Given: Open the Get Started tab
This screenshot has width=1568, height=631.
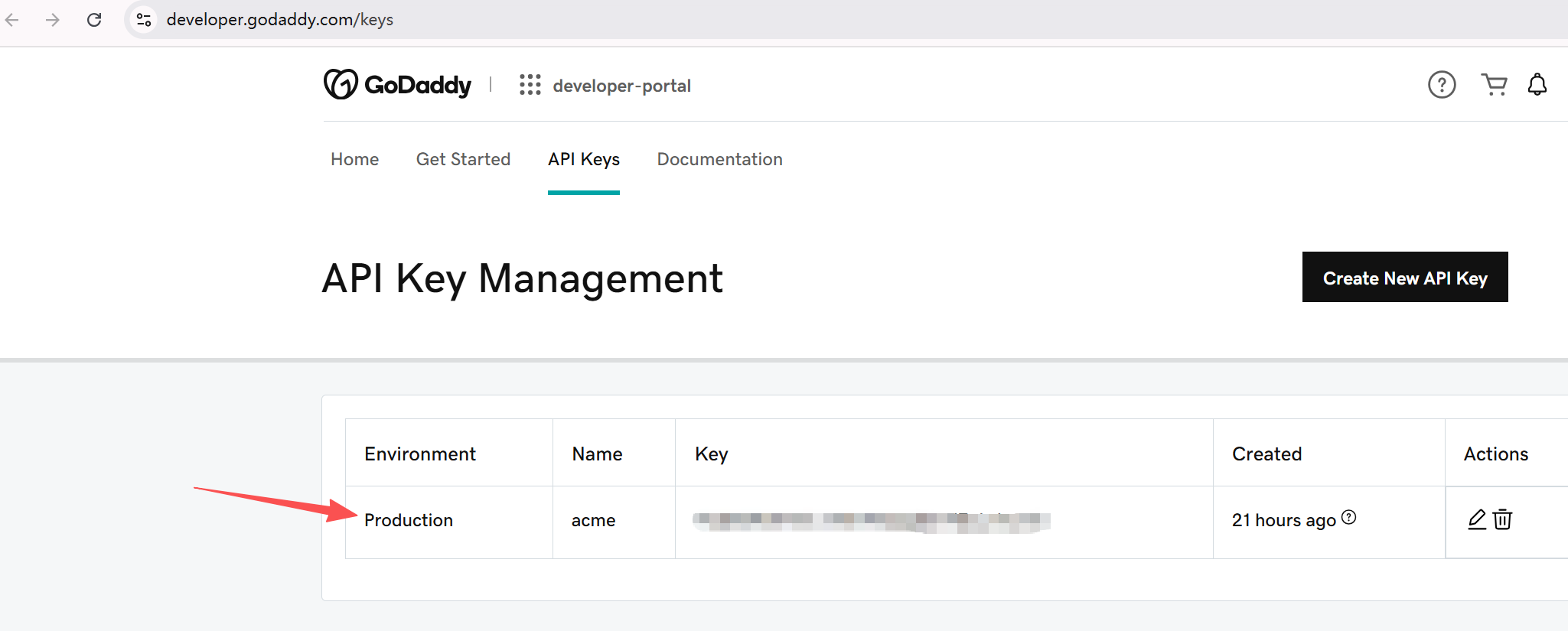Looking at the screenshot, I should coord(463,159).
